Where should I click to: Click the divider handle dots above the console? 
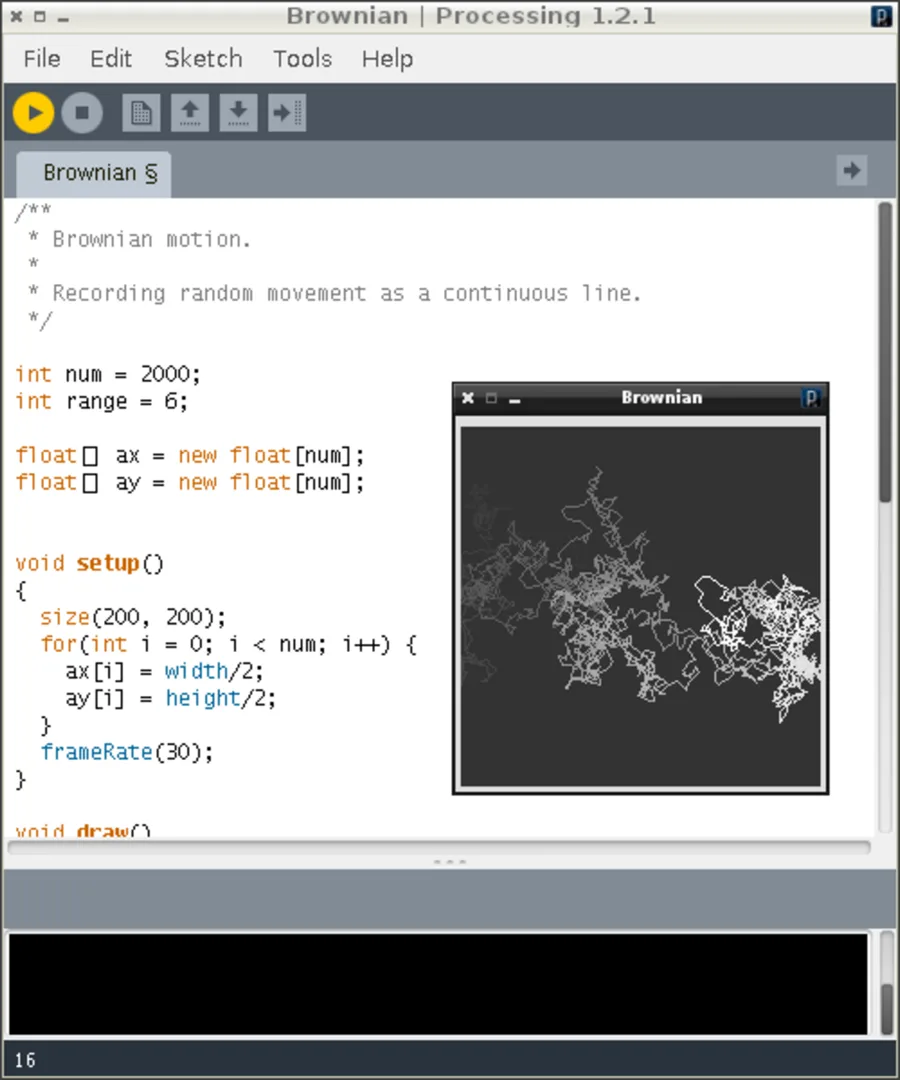pyautogui.click(x=450, y=862)
